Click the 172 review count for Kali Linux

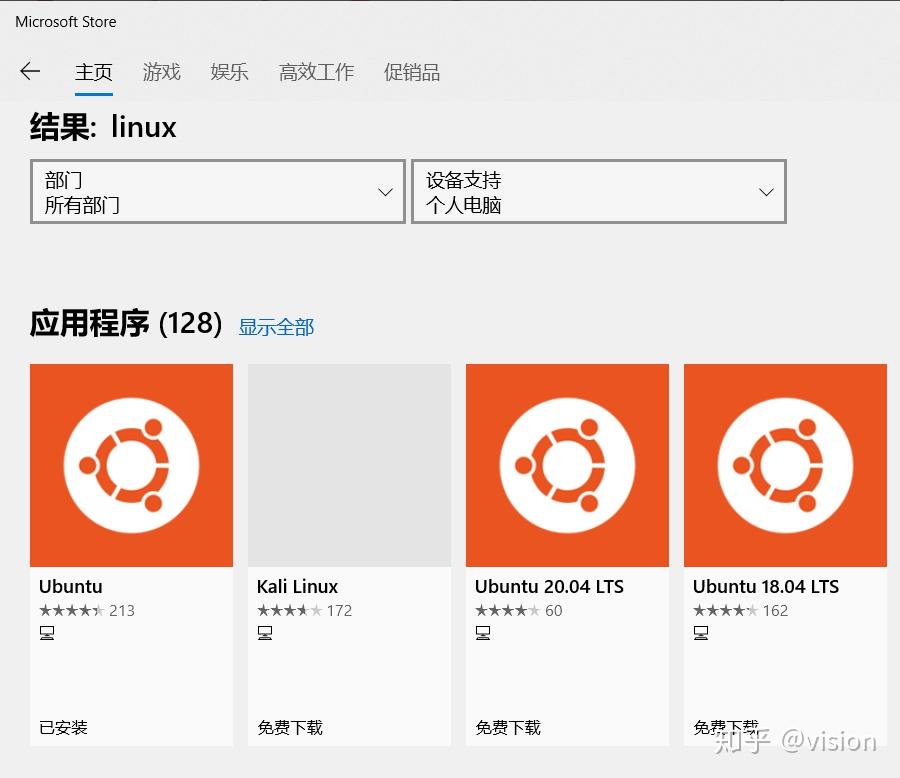[x=339, y=610]
